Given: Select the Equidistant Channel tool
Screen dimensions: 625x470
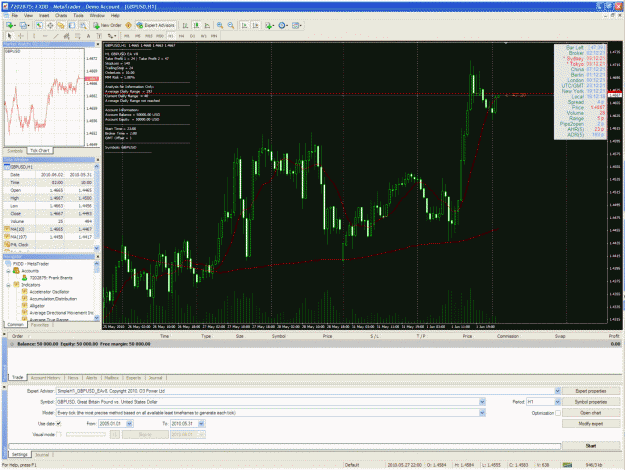Looking at the screenshot, I should pos(67,36).
